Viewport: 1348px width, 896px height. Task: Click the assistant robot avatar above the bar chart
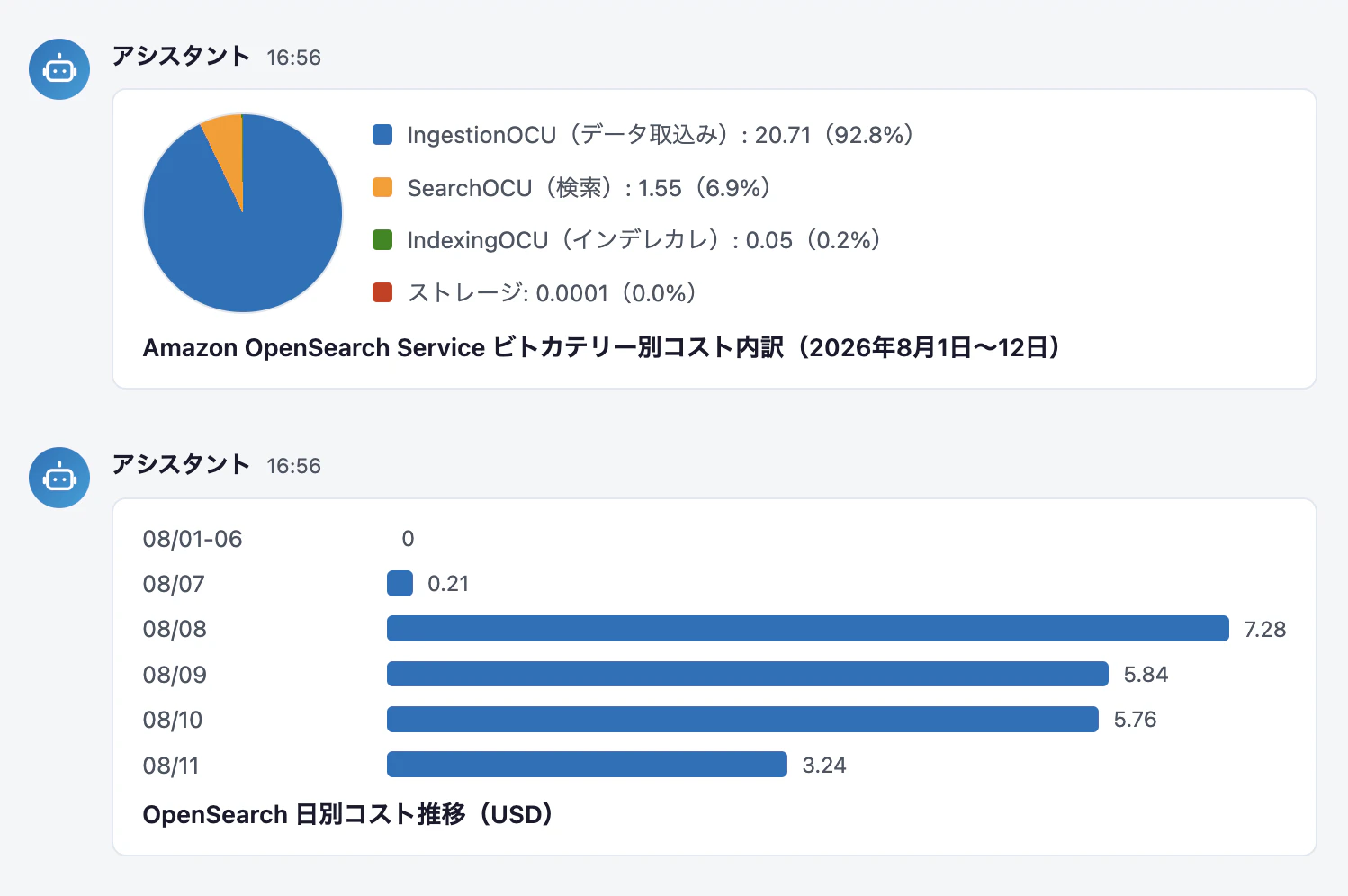click(59, 478)
